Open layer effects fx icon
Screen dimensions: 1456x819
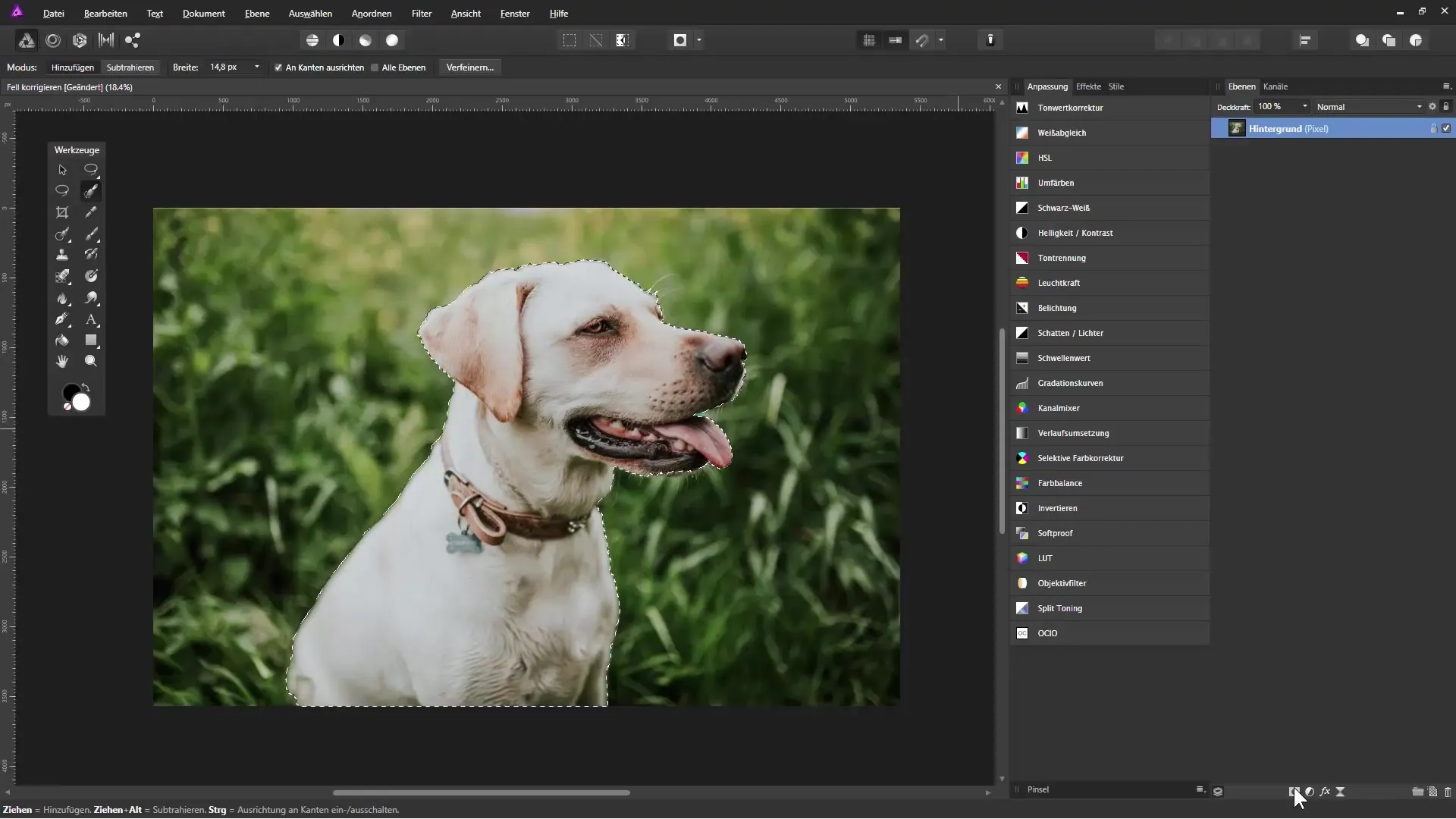click(x=1325, y=791)
